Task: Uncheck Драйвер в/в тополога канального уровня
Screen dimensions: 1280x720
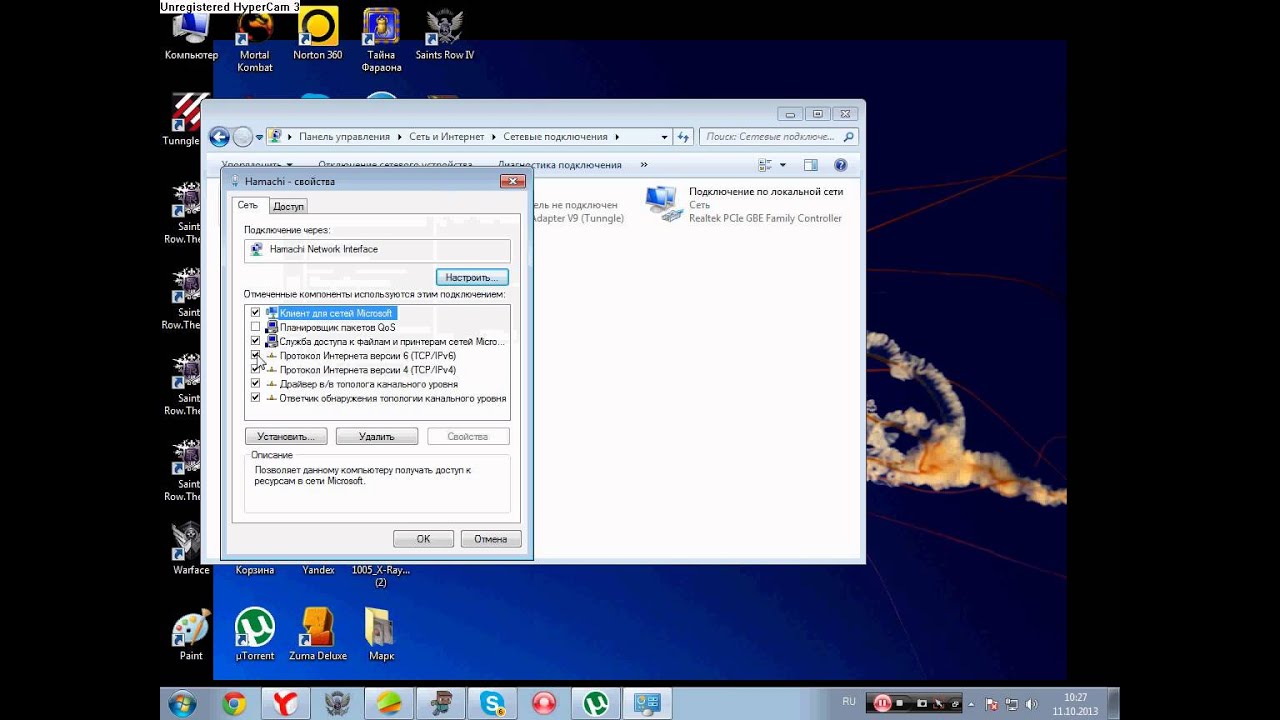Action: [255, 383]
